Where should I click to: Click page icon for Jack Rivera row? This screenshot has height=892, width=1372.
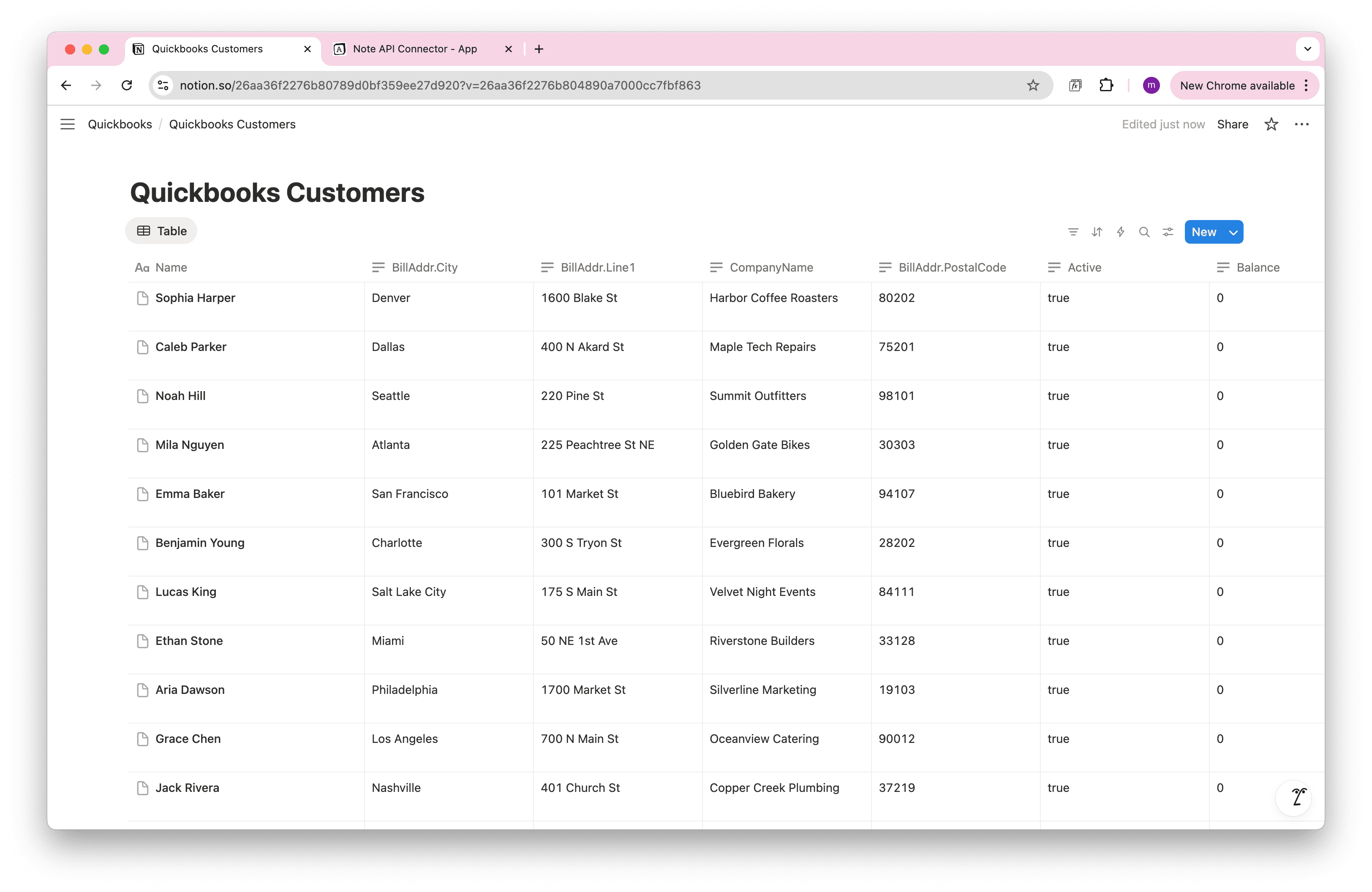coord(142,788)
